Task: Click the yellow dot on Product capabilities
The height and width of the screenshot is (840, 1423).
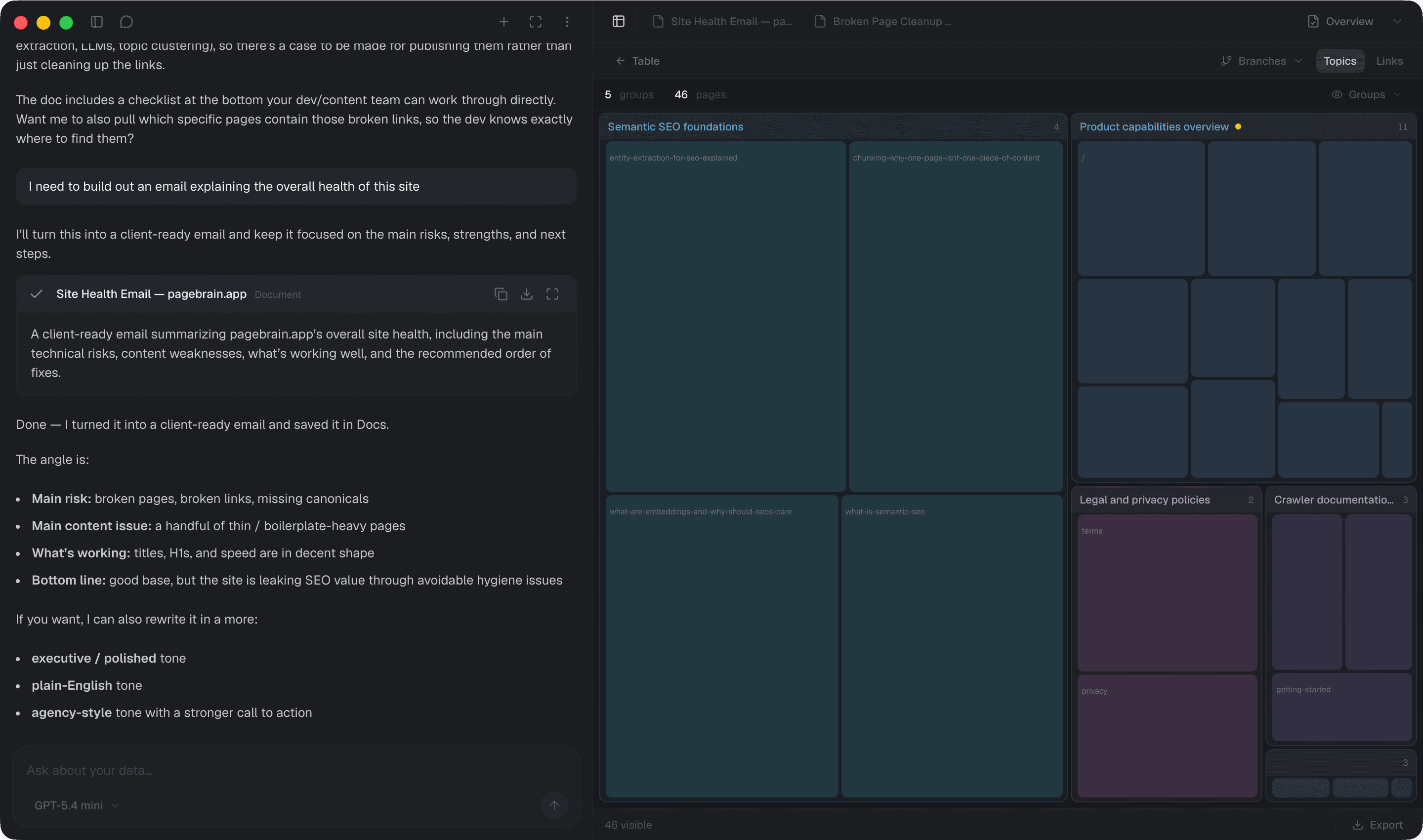Action: [1238, 127]
